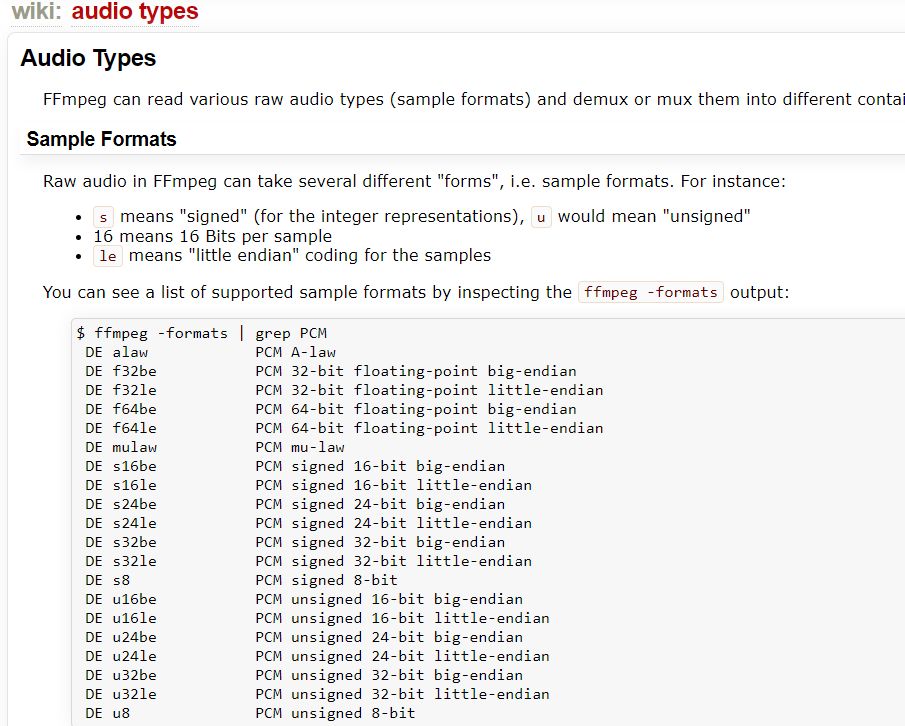Screen dimensions: 905x726
Task: Click the 'f64be' format name
Action: pyautogui.click(x=134, y=409)
